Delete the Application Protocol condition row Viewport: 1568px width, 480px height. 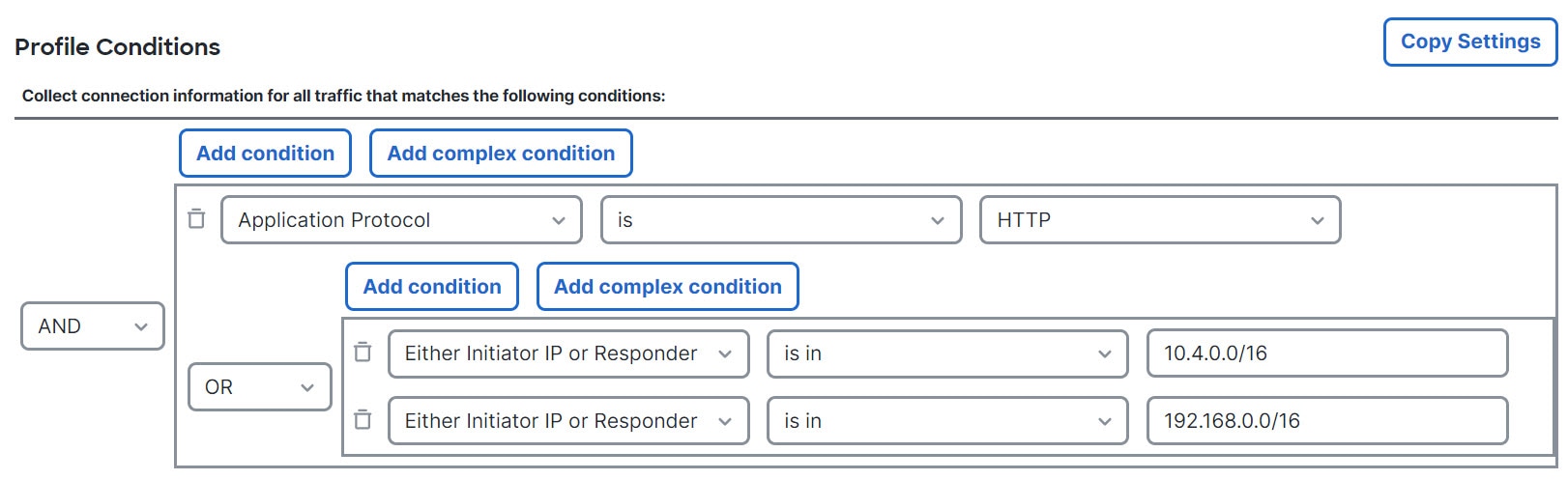click(196, 219)
